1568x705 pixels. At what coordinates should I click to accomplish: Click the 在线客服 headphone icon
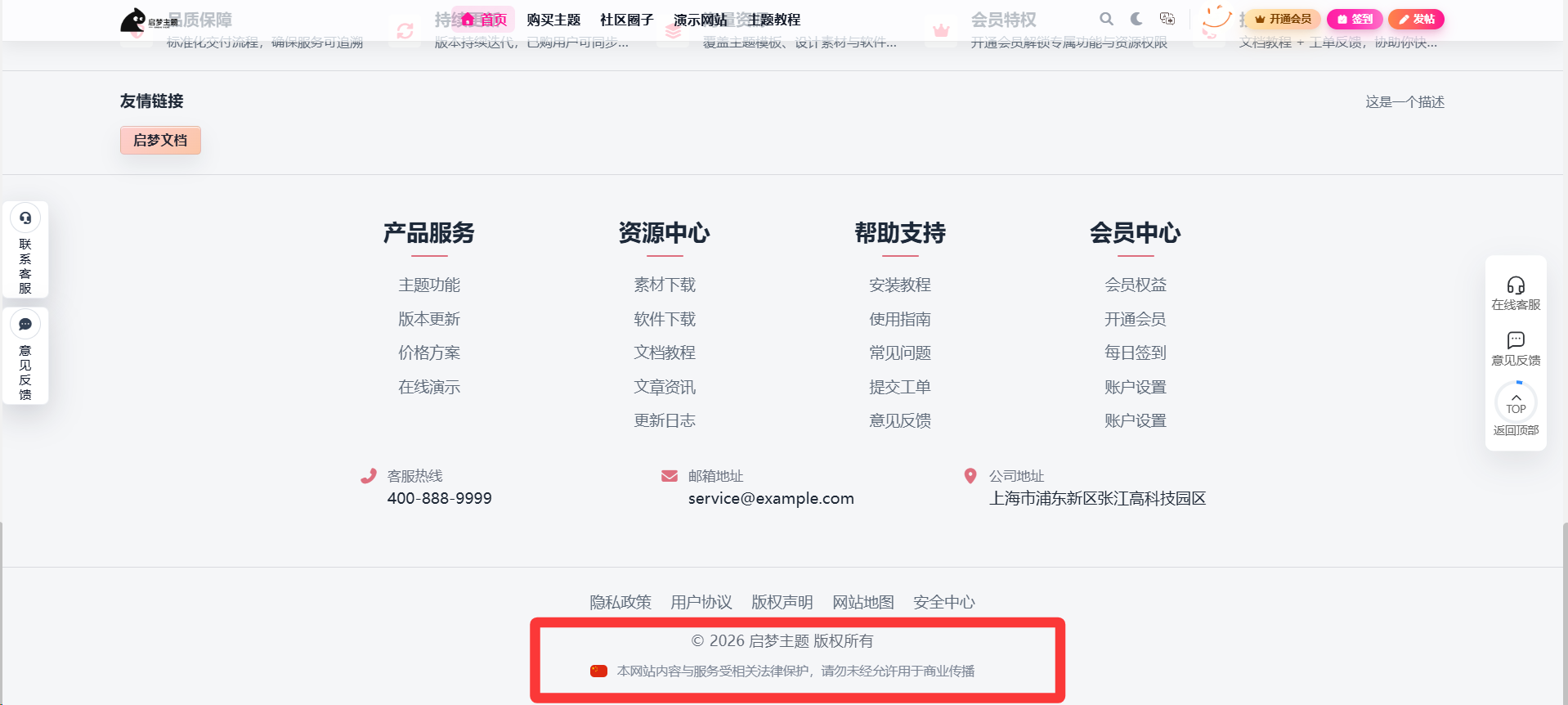(x=1516, y=285)
